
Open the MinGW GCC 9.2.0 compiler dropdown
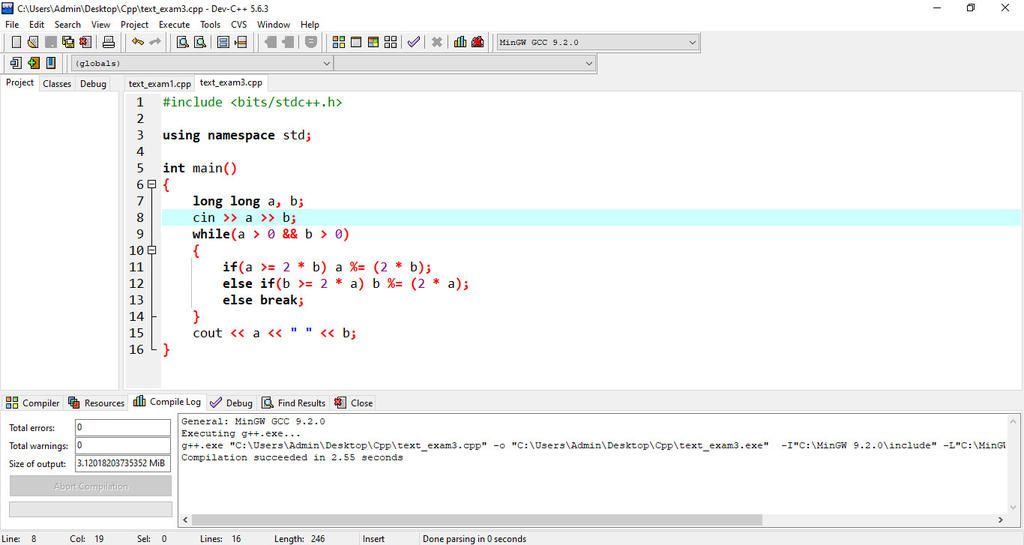[x=598, y=42]
